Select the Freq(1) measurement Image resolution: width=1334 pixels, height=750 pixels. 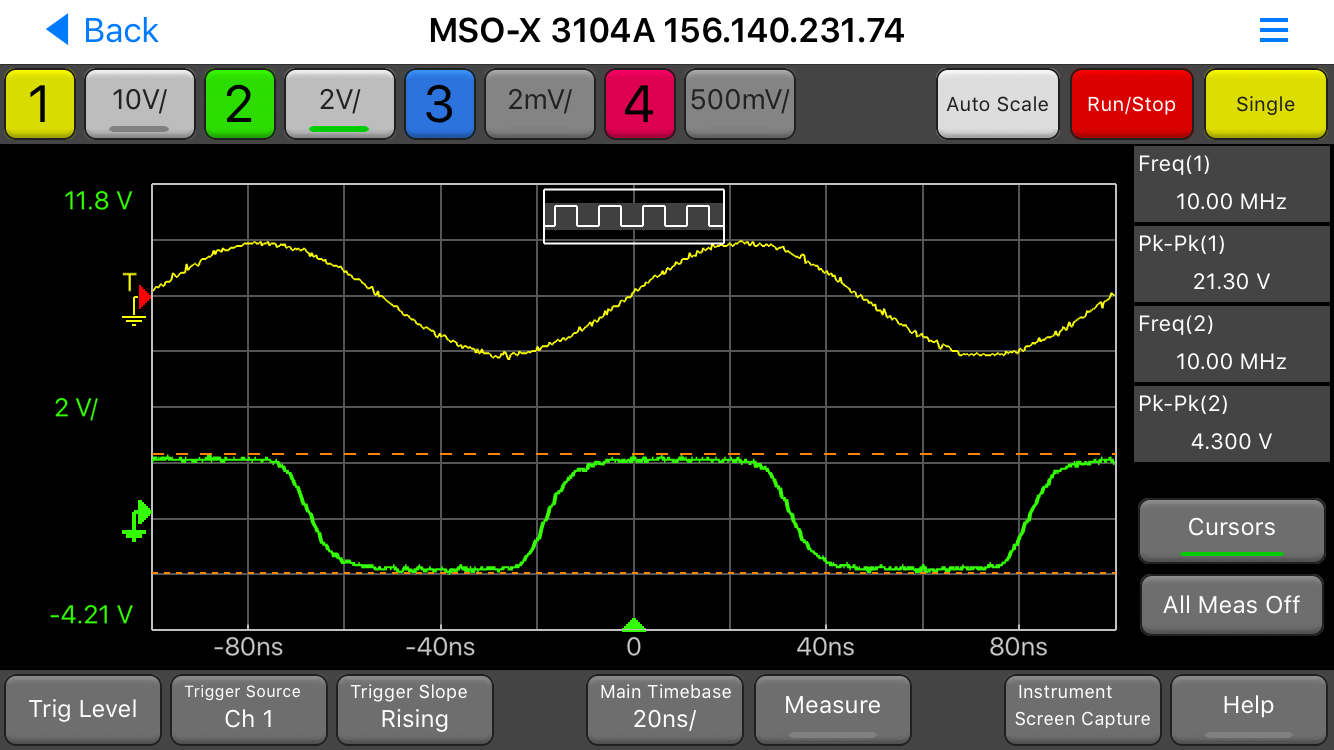tap(1231, 183)
